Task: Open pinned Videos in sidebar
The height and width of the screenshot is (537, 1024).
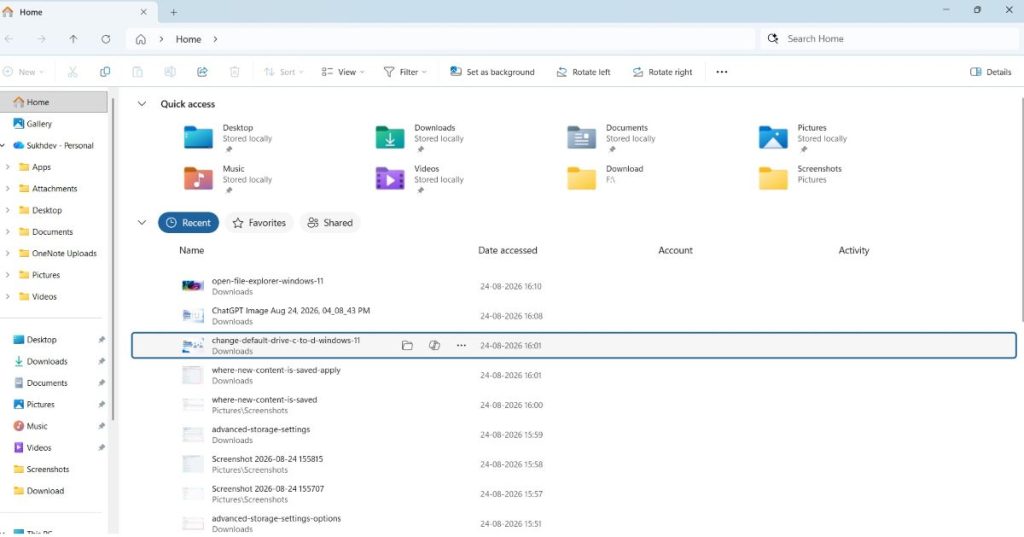Action: (33, 448)
